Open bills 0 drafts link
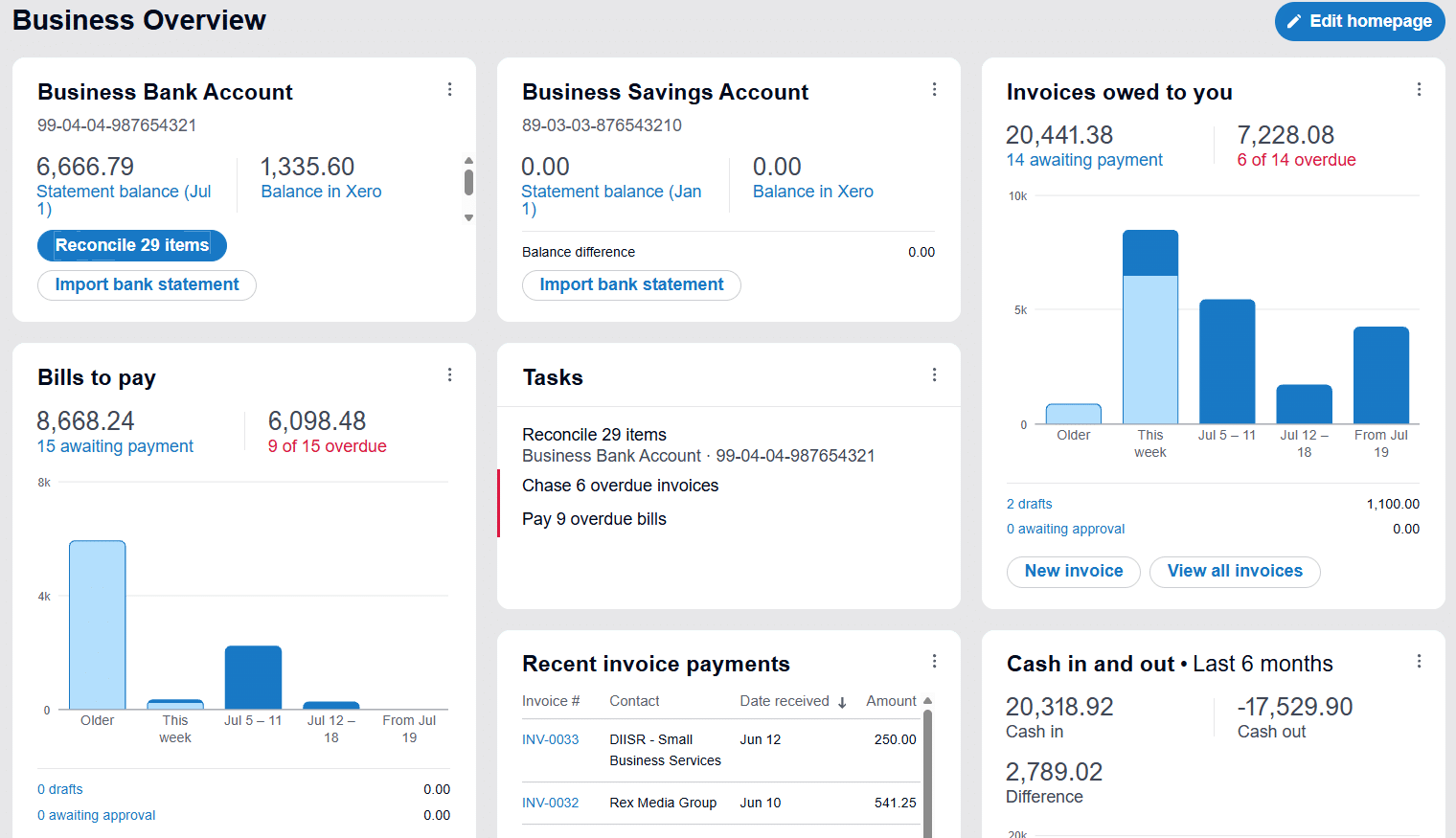 click(59, 789)
